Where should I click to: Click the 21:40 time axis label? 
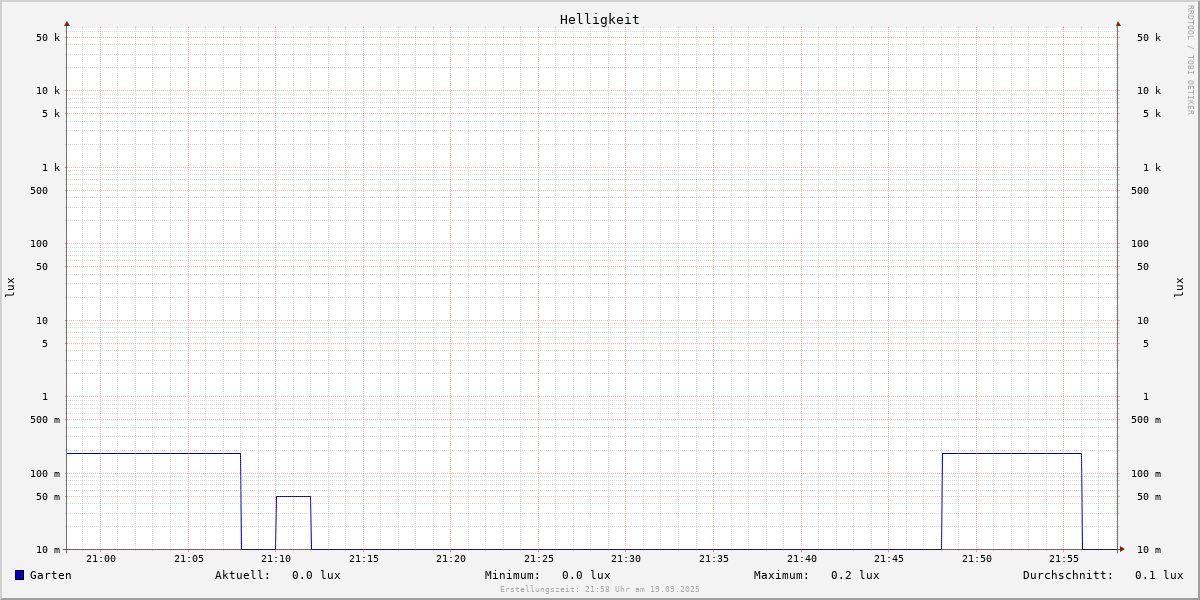pyautogui.click(x=802, y=559)
